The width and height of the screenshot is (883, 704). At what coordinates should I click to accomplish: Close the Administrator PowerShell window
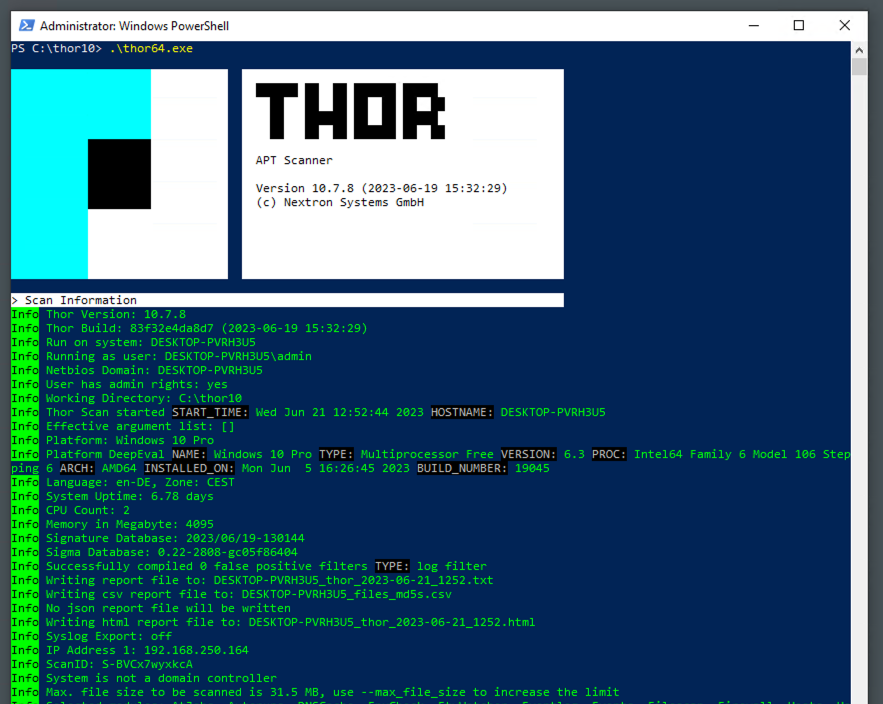click(846, 25)
